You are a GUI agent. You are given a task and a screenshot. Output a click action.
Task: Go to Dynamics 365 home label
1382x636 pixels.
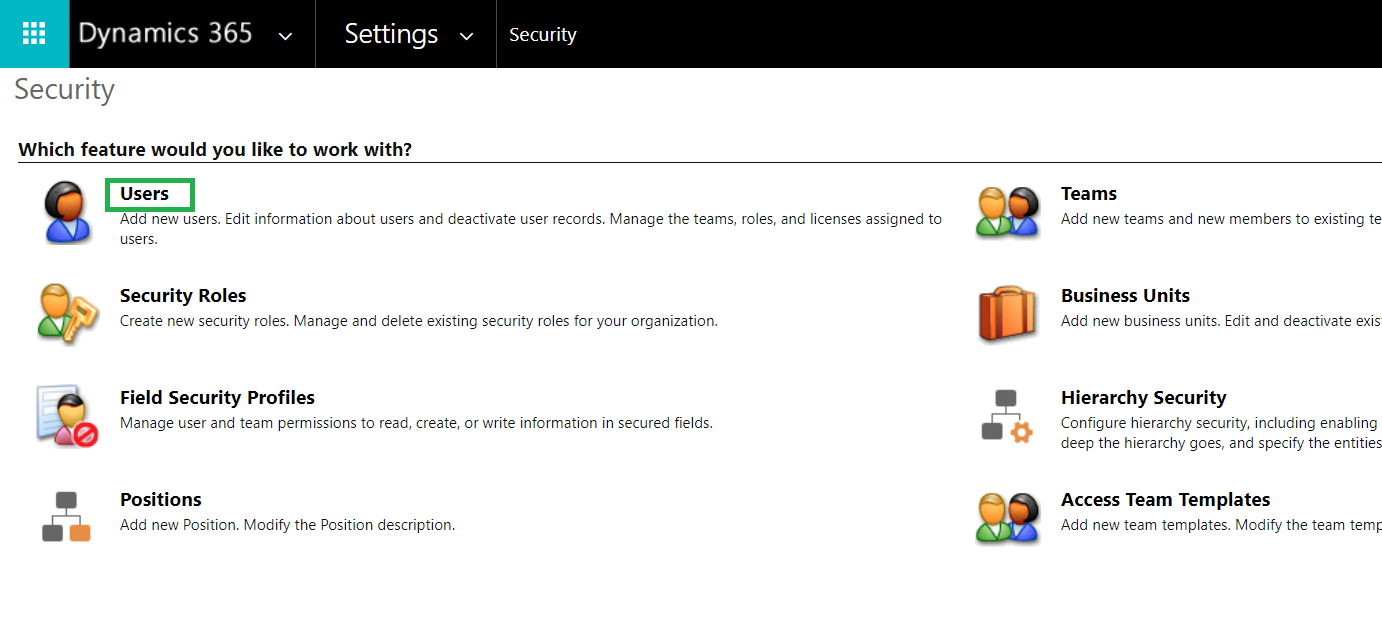[165, 33]
